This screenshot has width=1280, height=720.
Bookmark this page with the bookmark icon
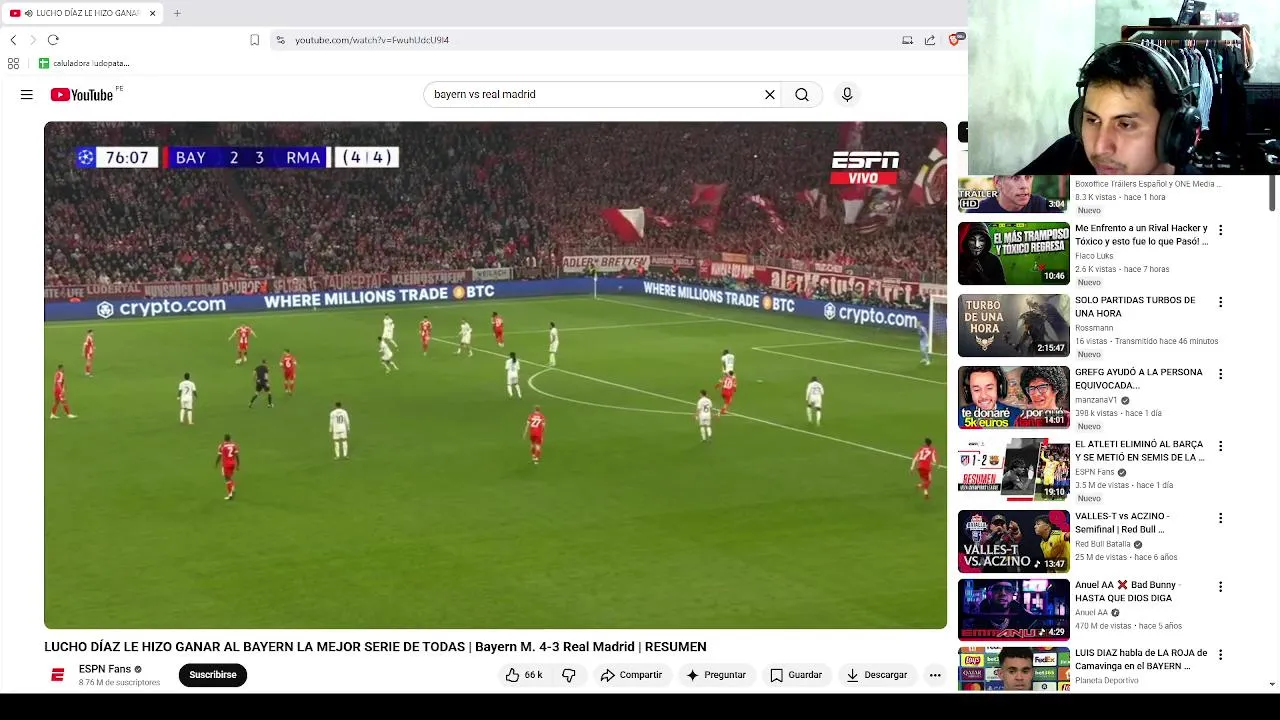pos(254,40)
